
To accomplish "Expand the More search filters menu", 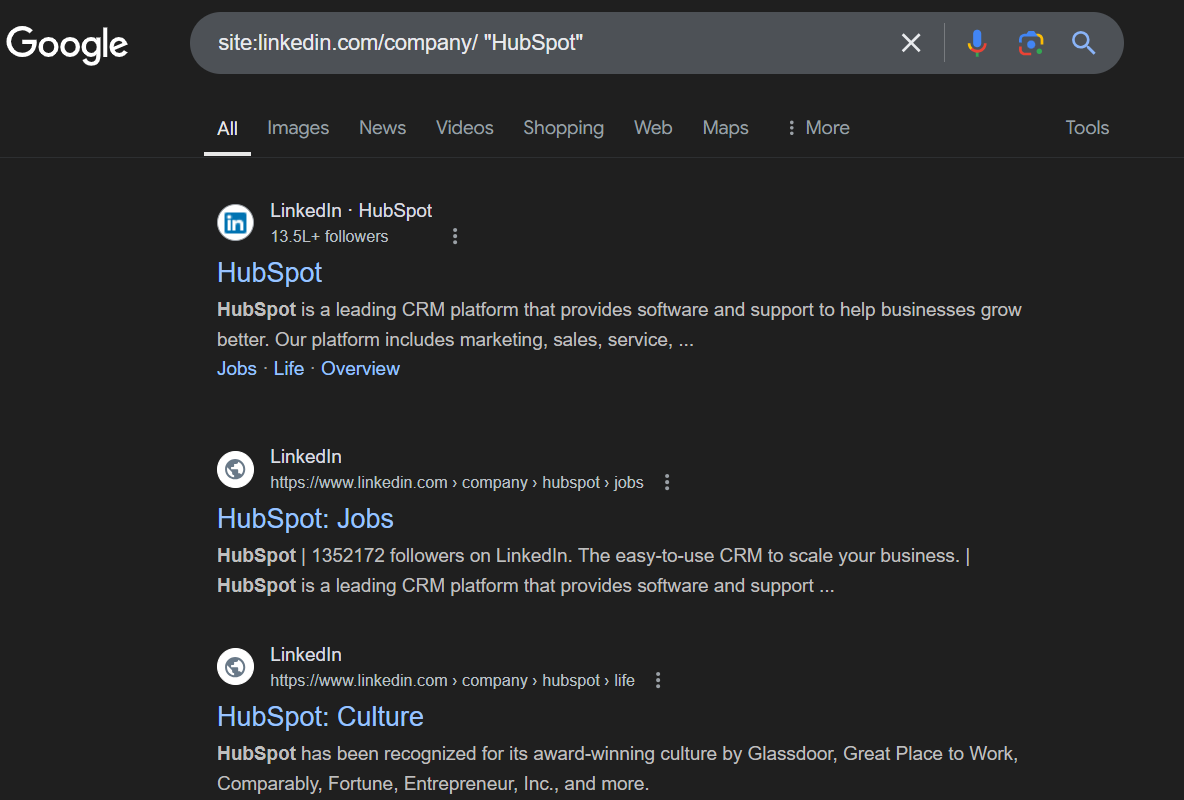I will [818, 128].
